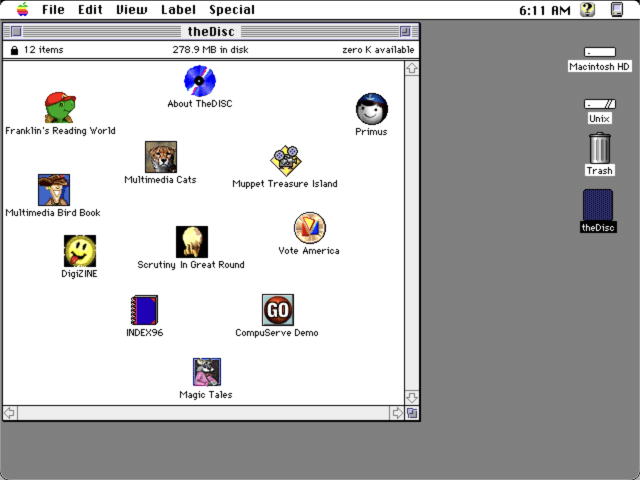
Task: Click the Vote America icon
Action: [x=310, y=228]
